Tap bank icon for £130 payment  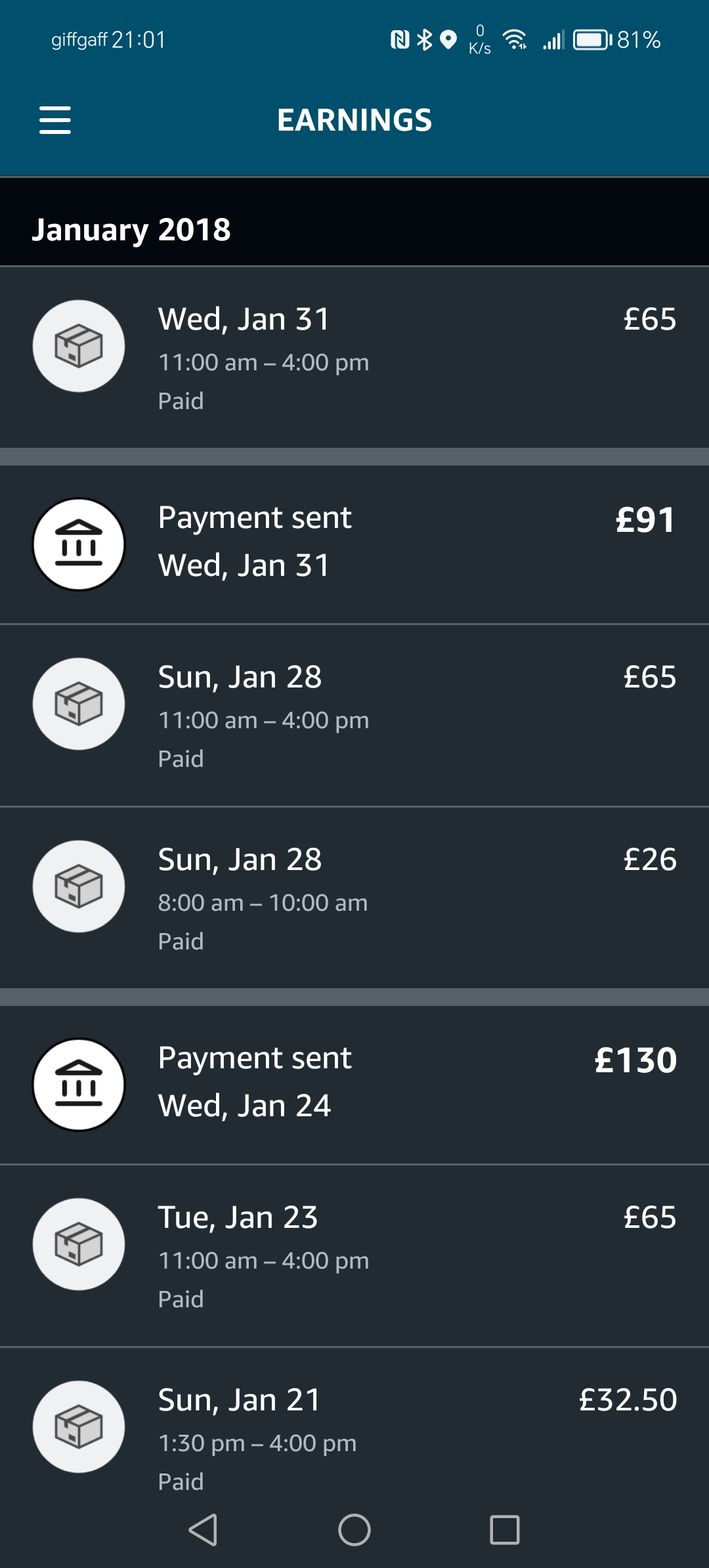pos(79,1085)
